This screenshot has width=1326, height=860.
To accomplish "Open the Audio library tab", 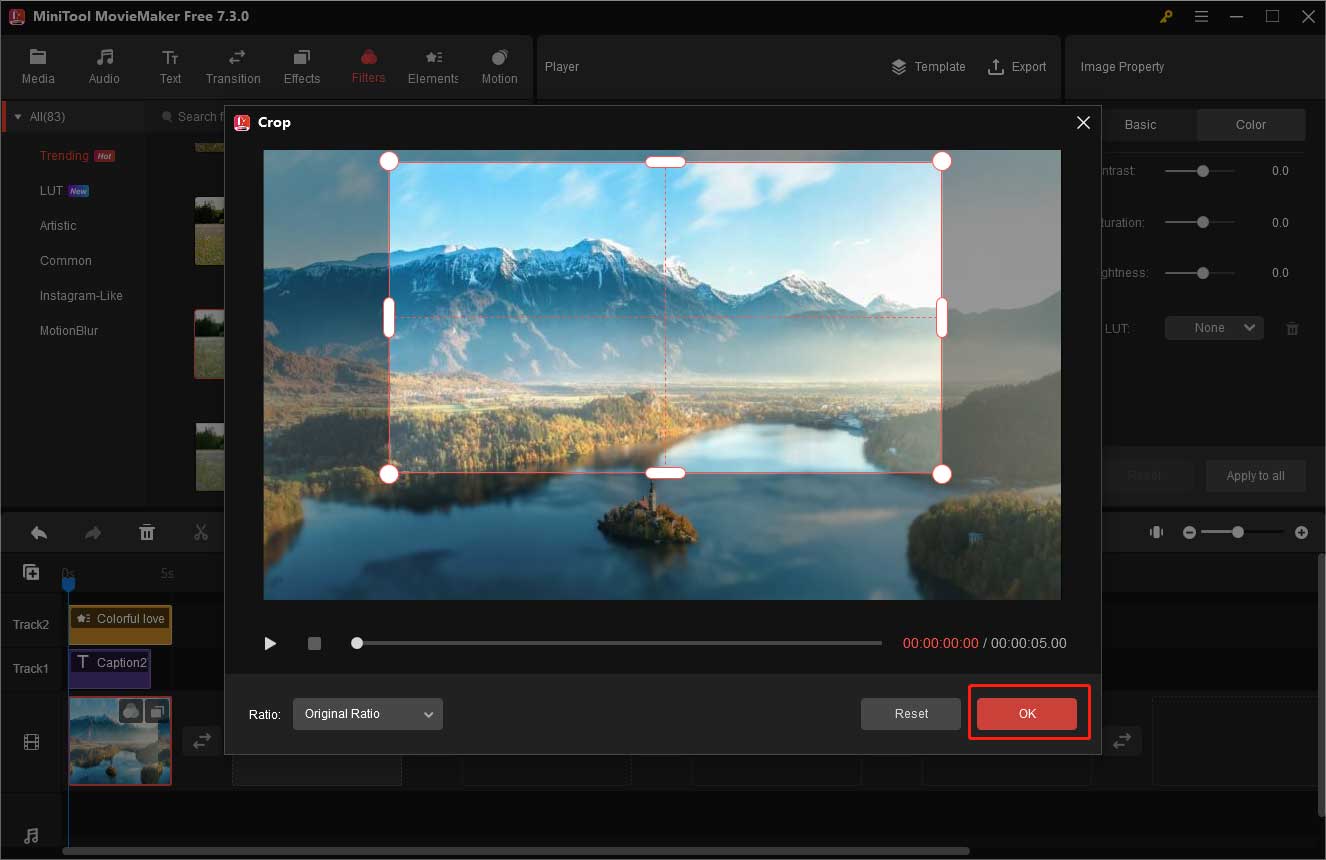I will coord(104,66).
